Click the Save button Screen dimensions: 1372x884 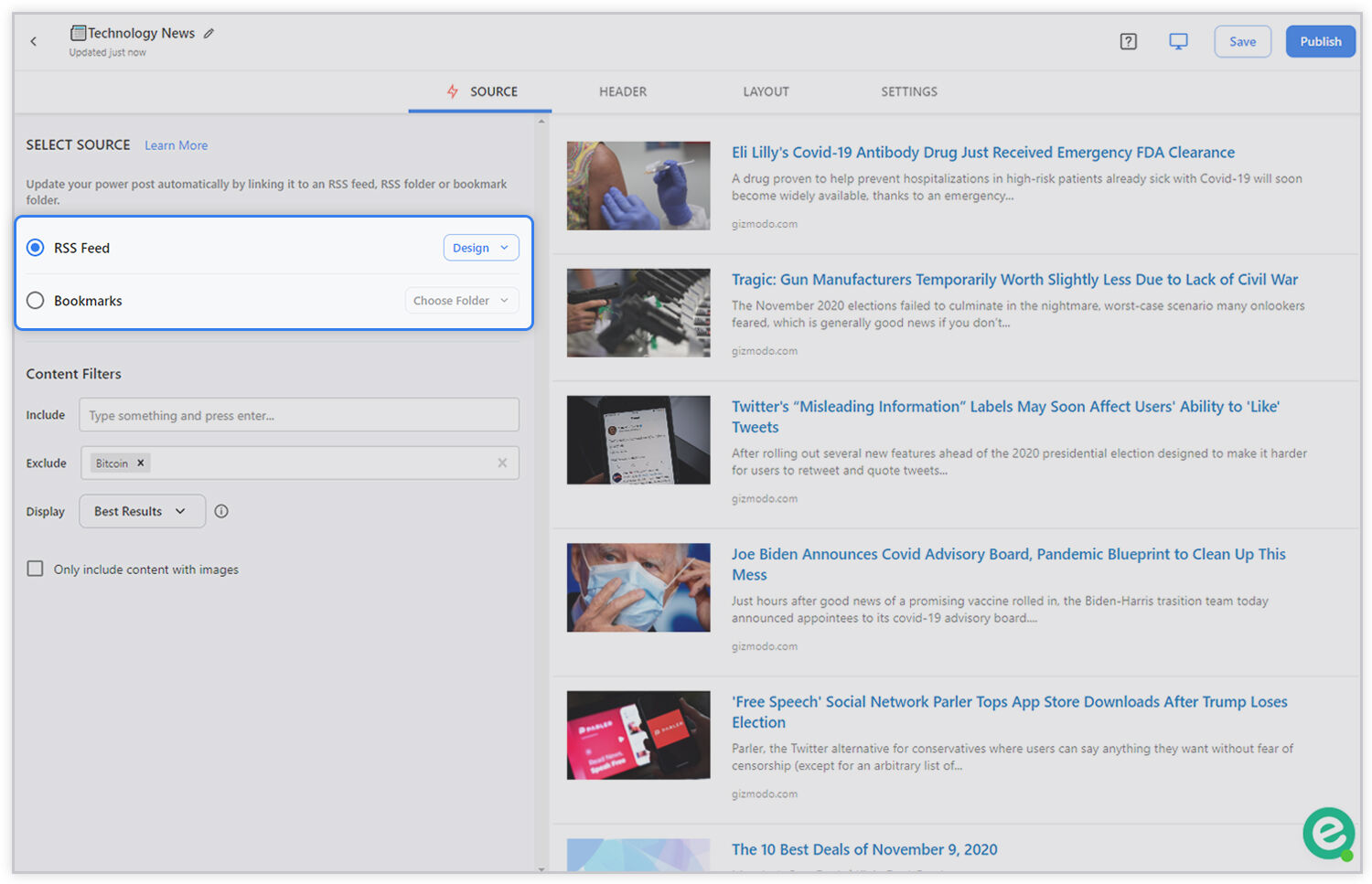(x=1242, y=41)
